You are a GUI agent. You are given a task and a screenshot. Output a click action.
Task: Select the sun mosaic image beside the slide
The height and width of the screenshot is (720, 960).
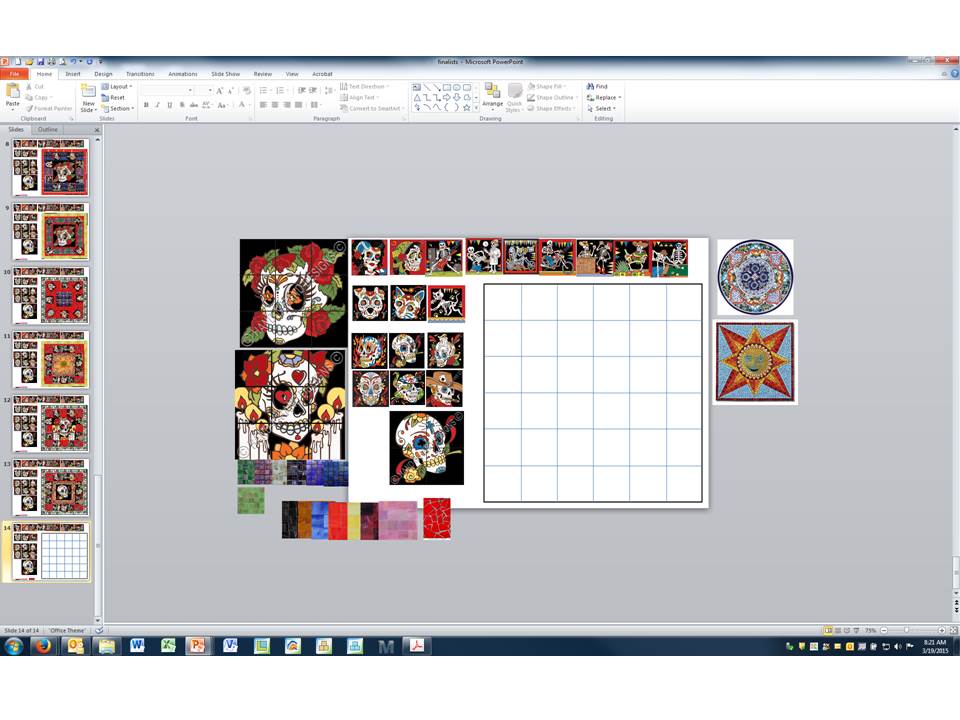(755, 362)
